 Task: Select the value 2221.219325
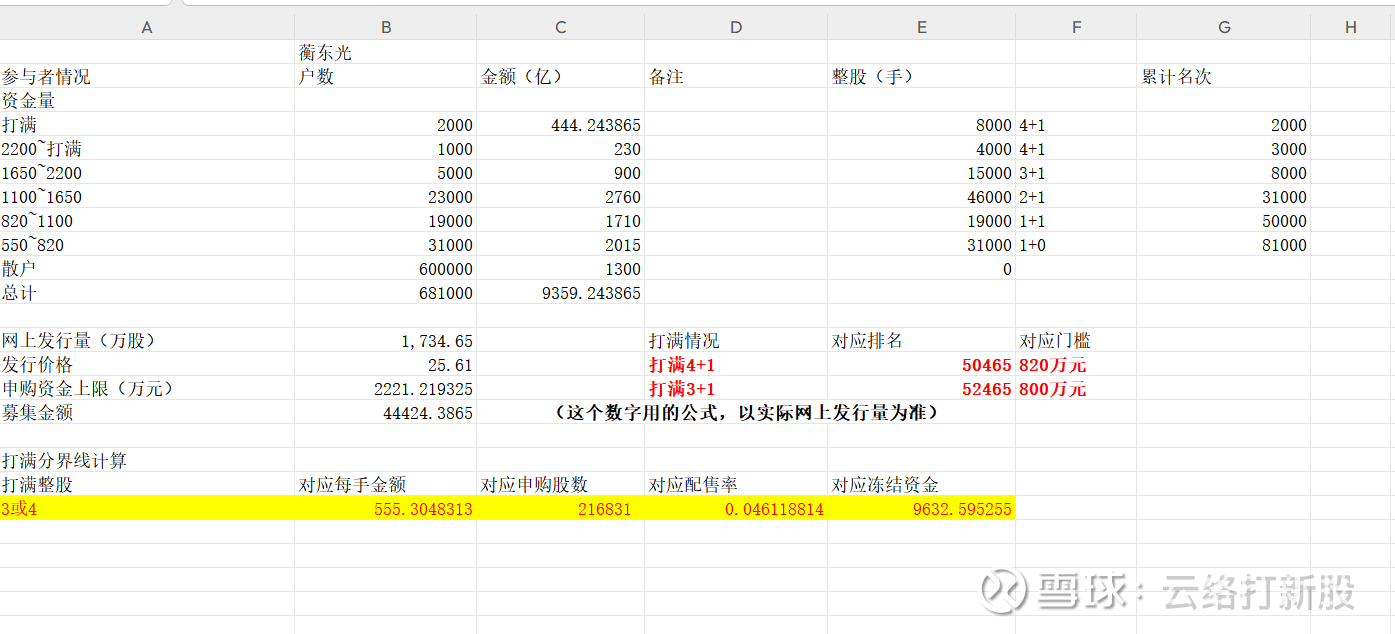385,389
